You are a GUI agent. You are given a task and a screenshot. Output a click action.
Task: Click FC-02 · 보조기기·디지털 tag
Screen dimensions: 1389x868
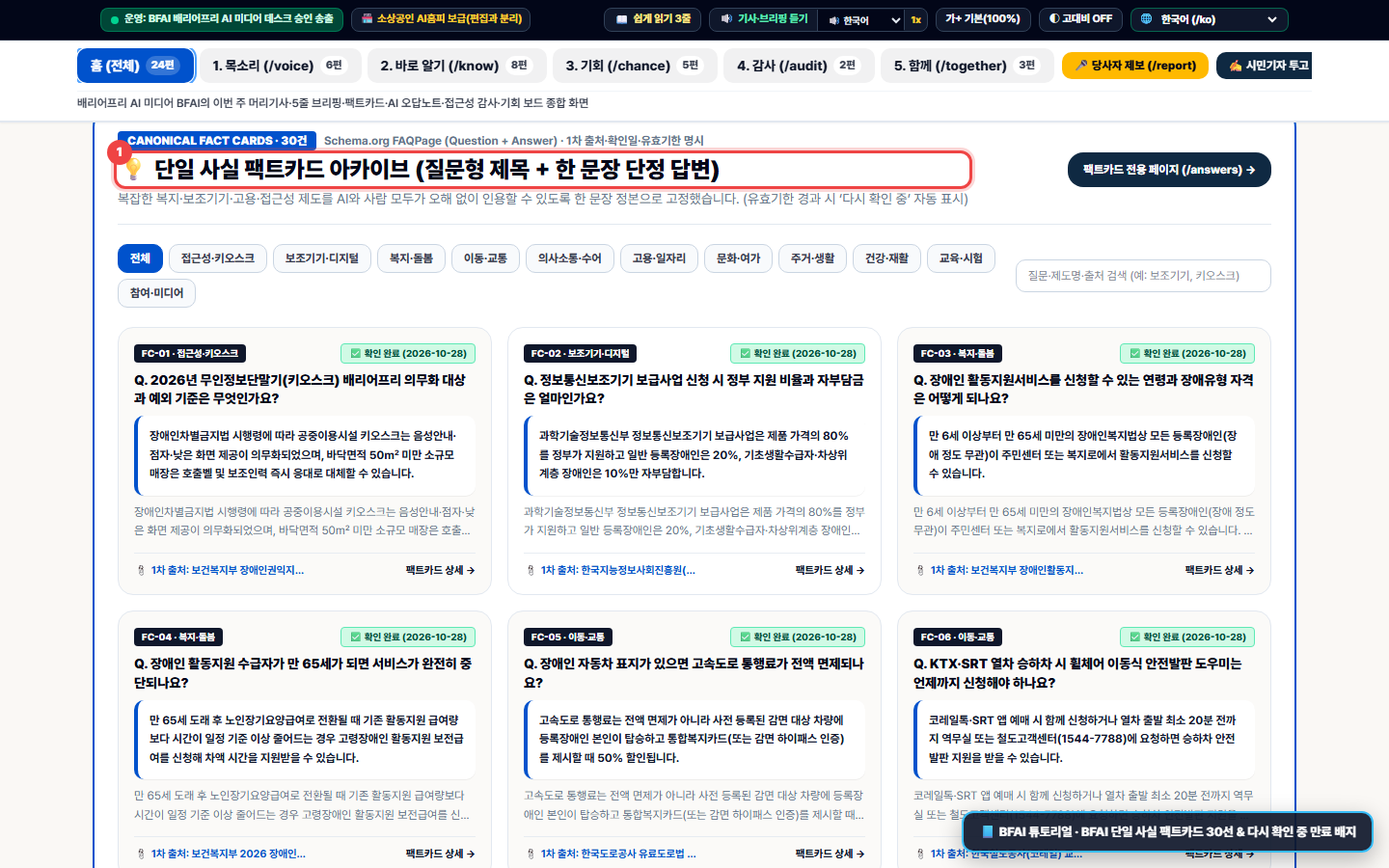pyautogui.click(x=580, y=354)
